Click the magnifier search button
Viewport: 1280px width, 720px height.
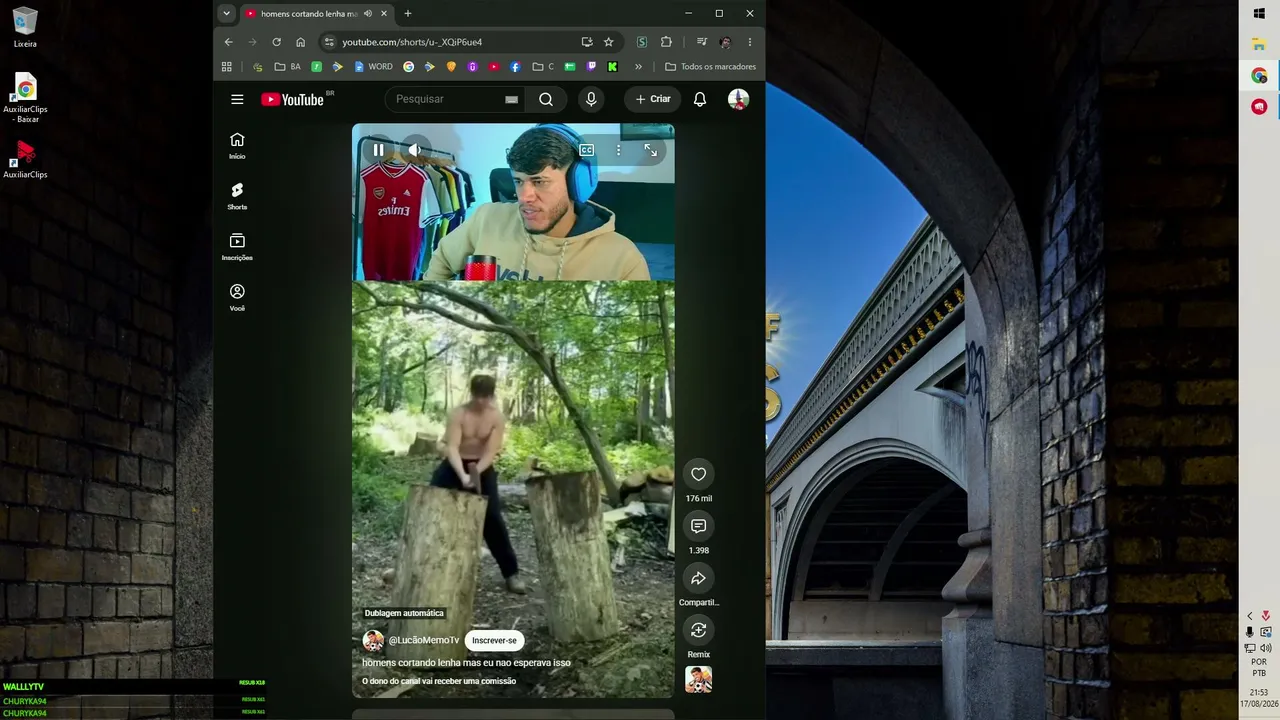click(x=546, y=99)
